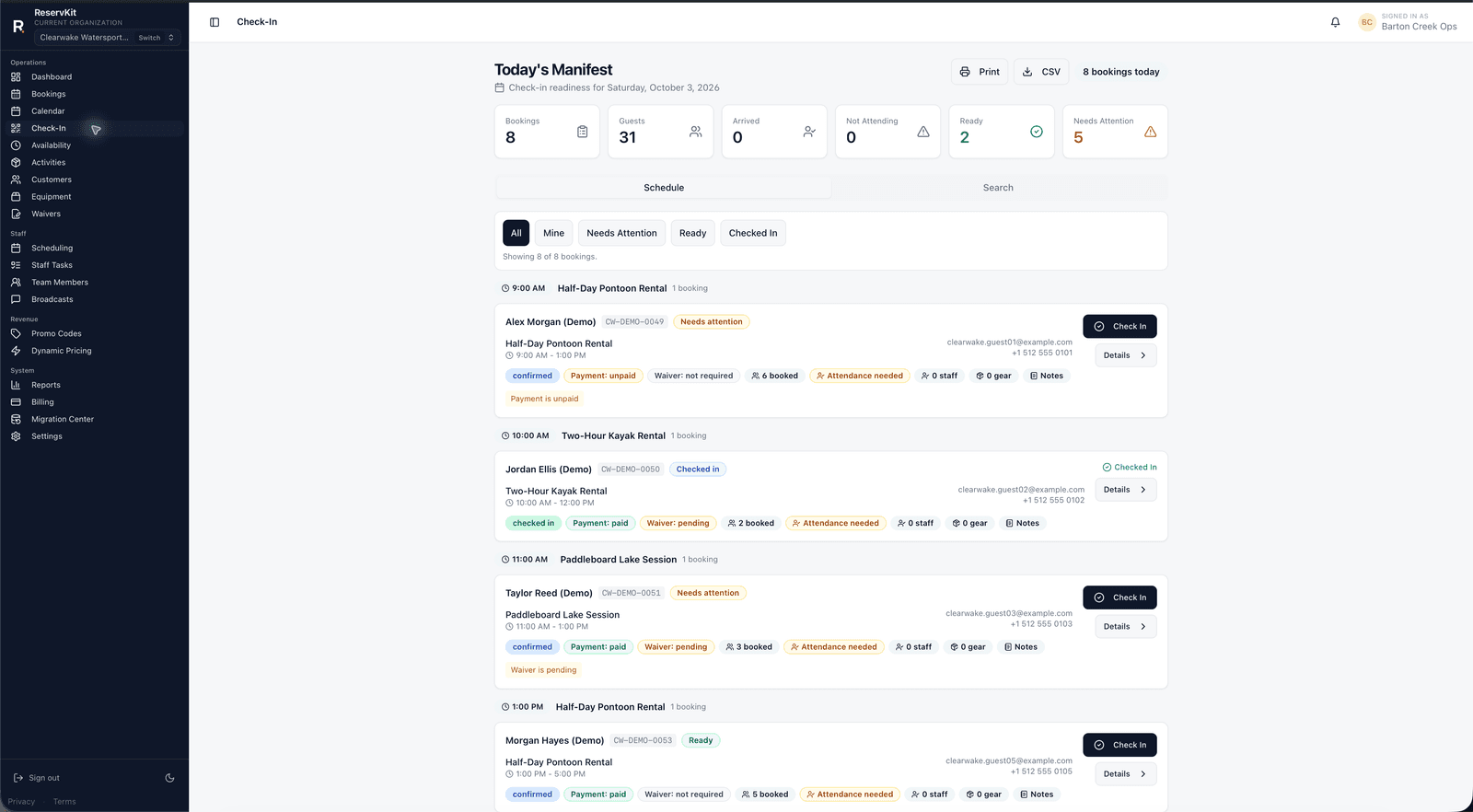Open the notifications bell

[x=1335, y=22]
